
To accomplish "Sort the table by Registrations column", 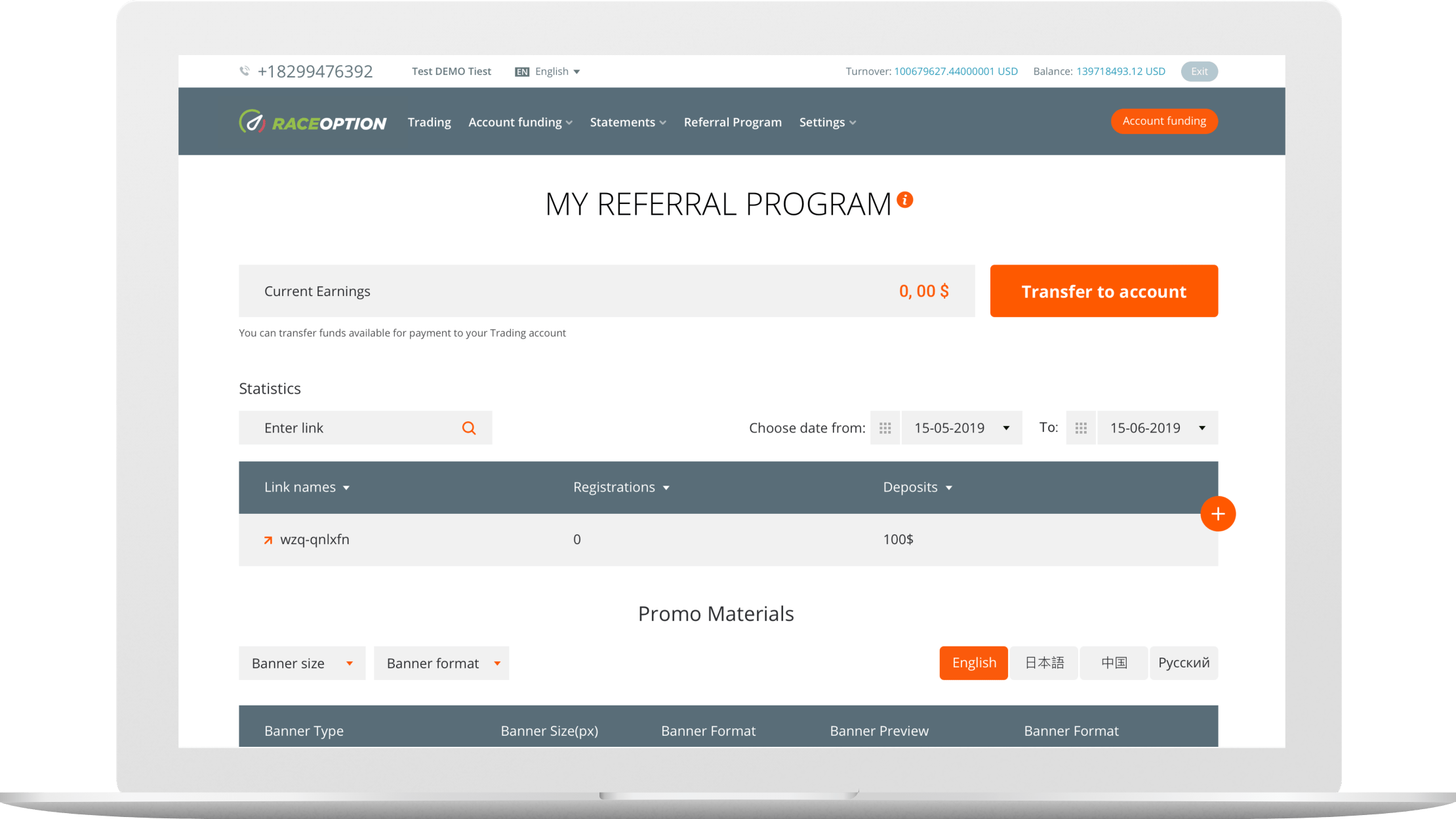I will point(620,487).
